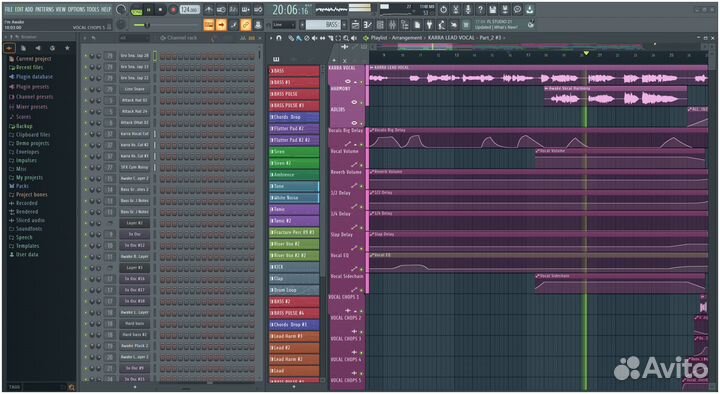Click the Browser favorites star tab
This screenshot has width=720, height=394.
point(67,48)
